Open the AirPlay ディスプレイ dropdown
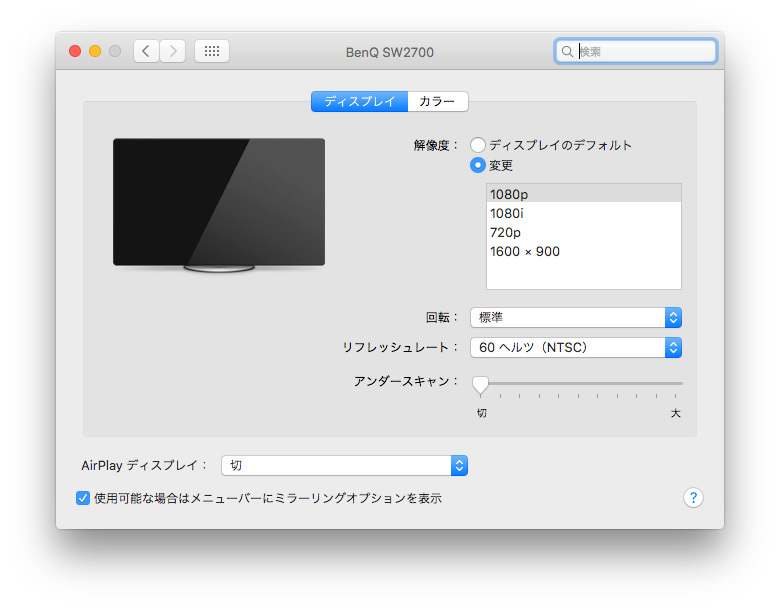This screenshot has height=609, width=780. point(344,466)
